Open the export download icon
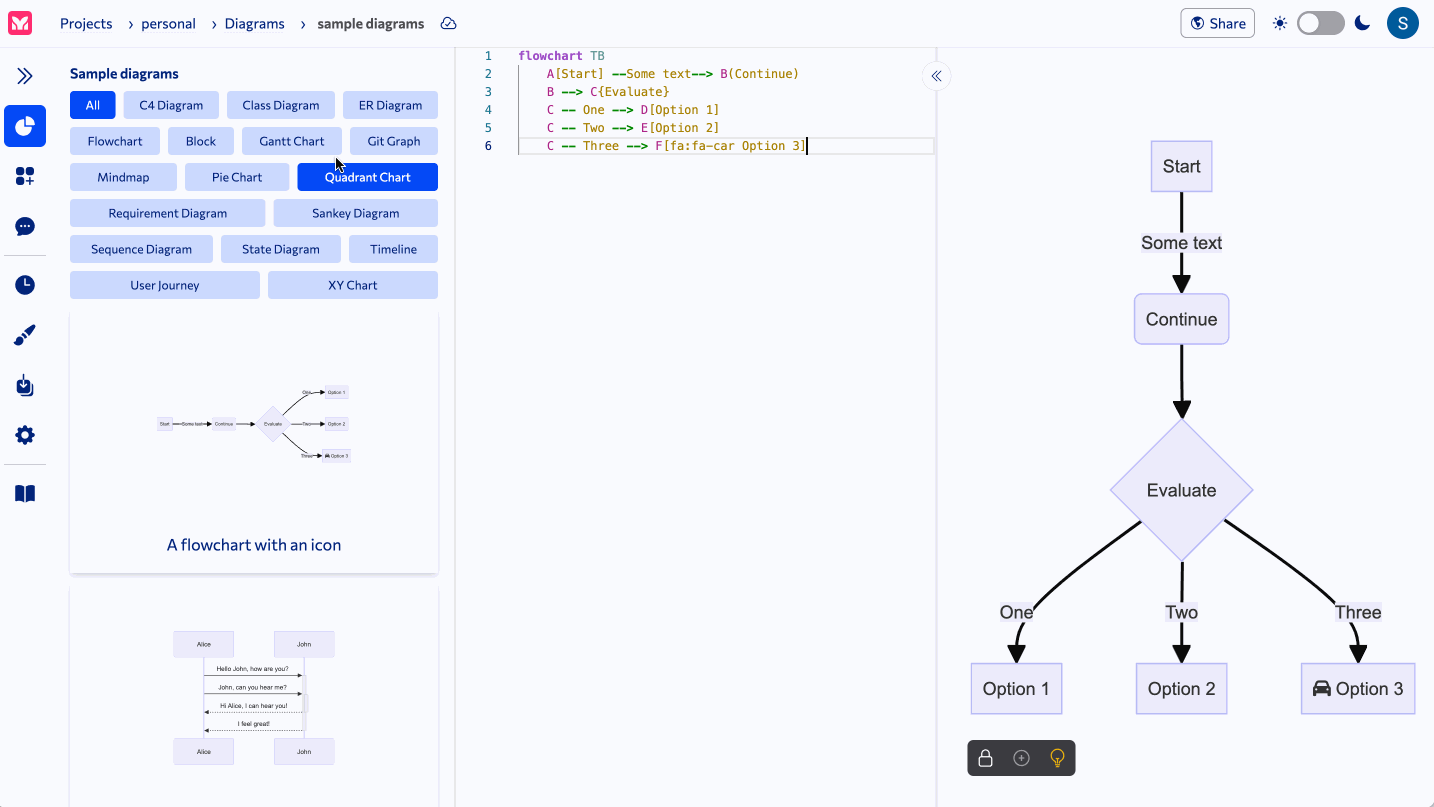 pos(25,385)
